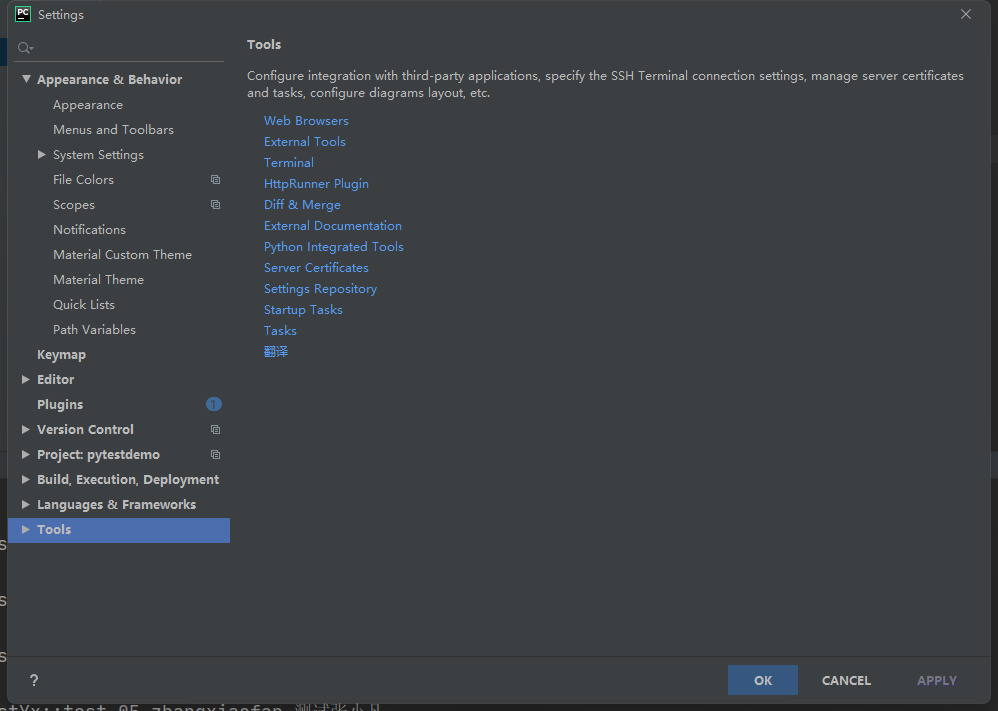Open Keymap settings
This screenshot has height=711, width=998.
(61, 355)
